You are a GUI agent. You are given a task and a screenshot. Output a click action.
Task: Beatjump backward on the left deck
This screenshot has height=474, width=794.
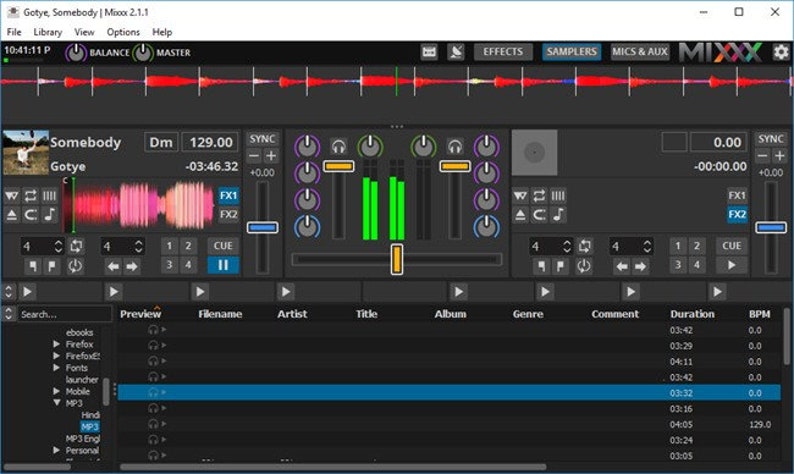(113, 266)
